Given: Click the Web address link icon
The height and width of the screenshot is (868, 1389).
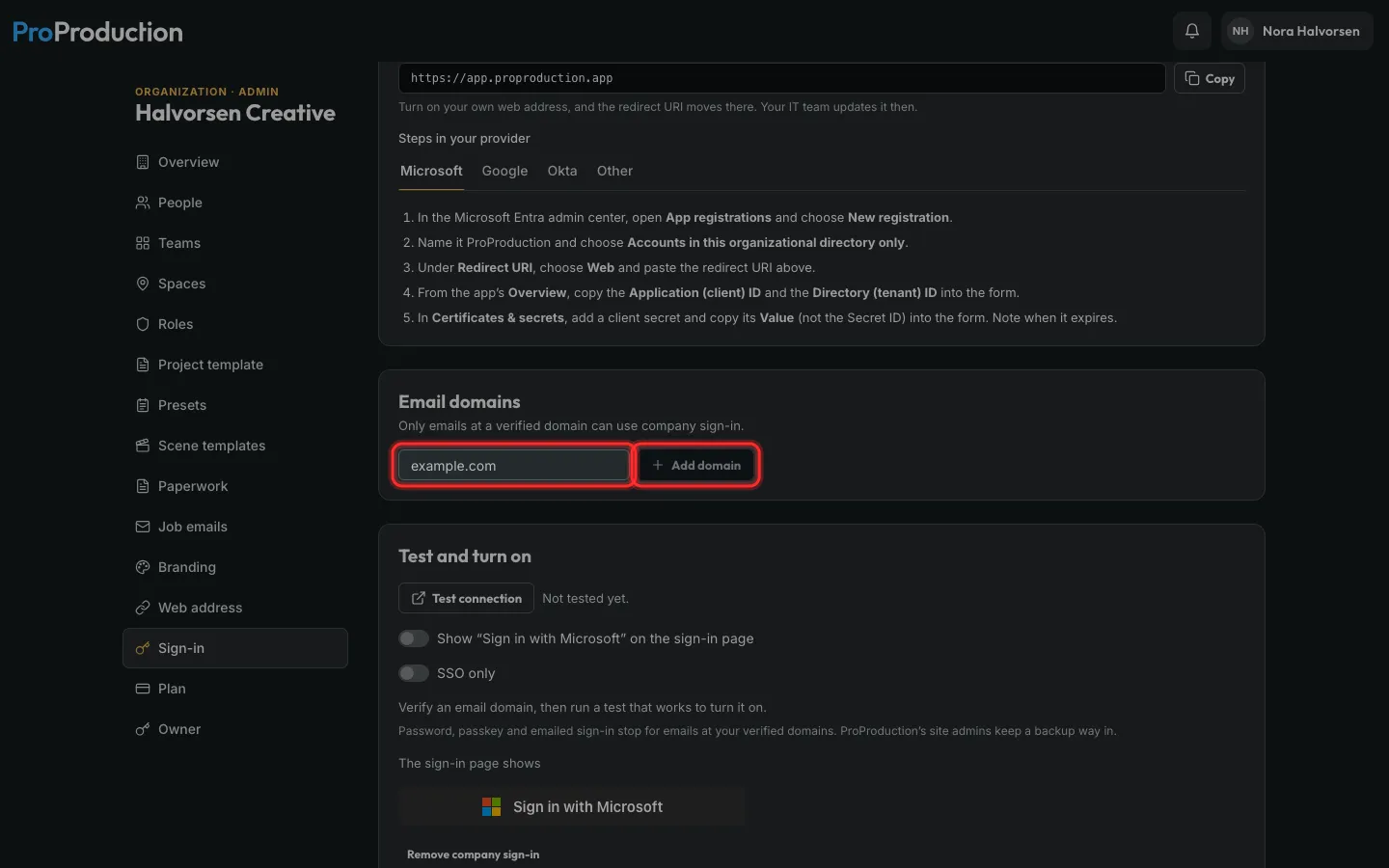Looking at the screenshot, I should (x=143, y=608).
